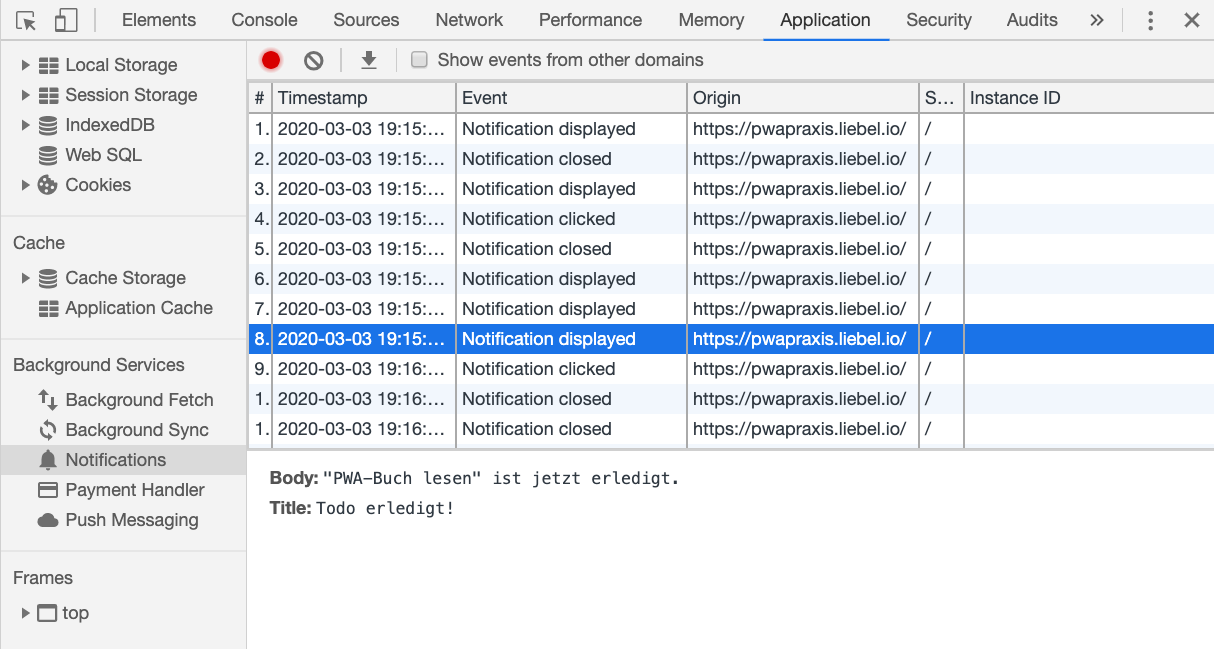Image resolution: width=1214 pixels, height=649 pixels.
Task: Select Background Fetch in the sidebar
Action: tap(139, 399)
